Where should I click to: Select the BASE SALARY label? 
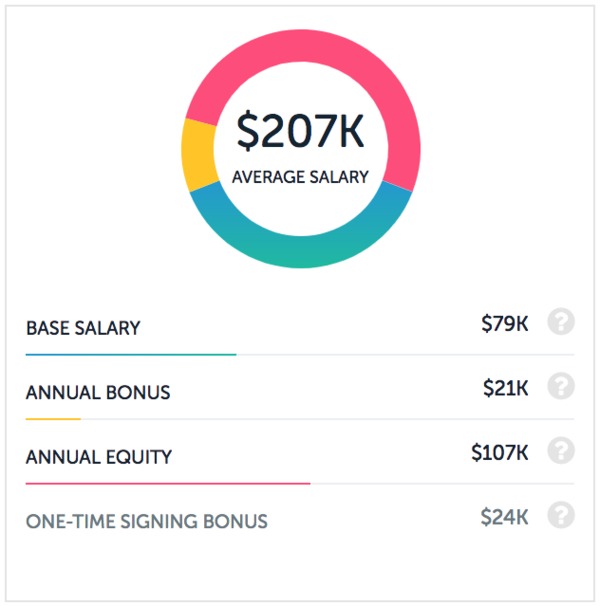click(83, 328)
